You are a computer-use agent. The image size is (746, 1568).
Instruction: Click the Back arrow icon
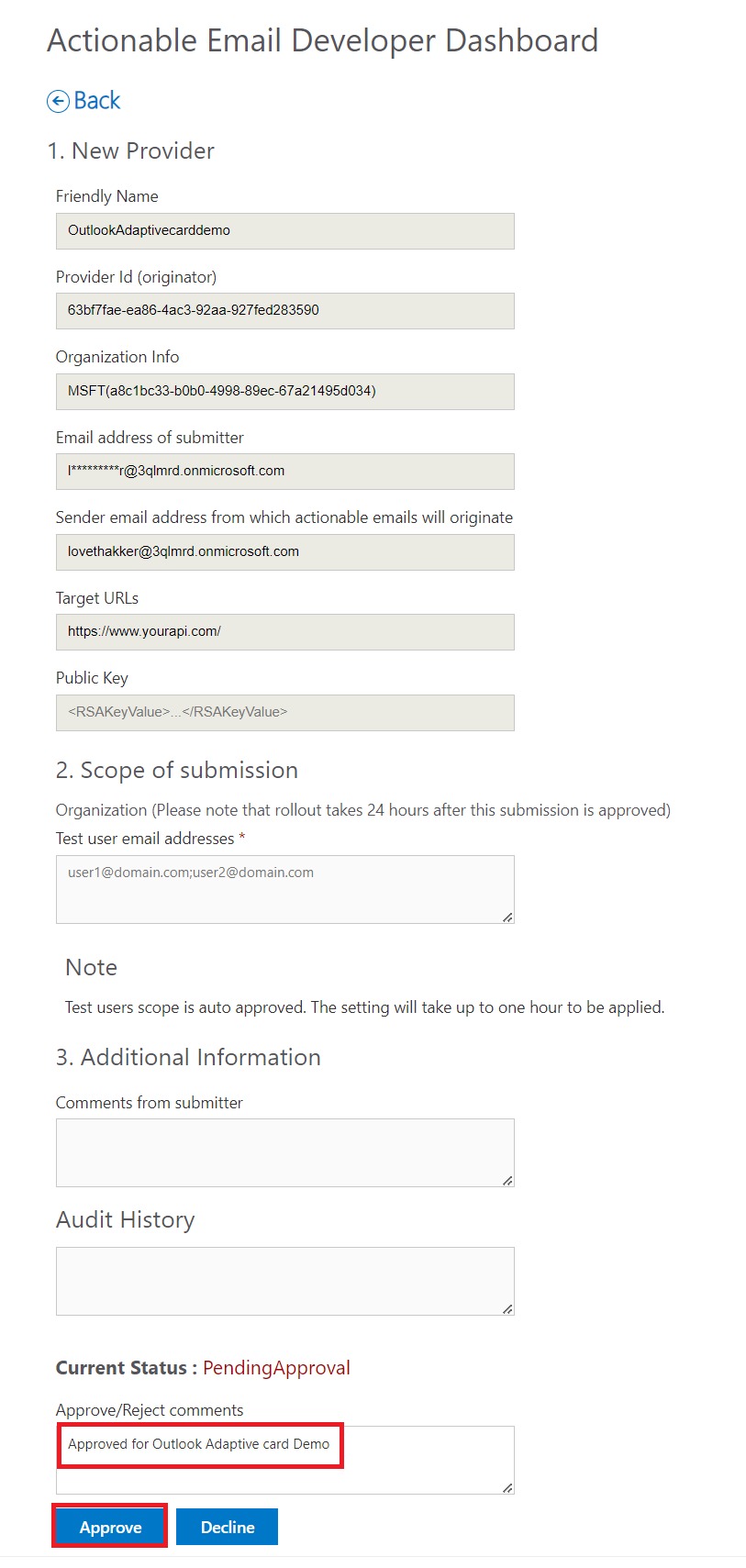(58, 102)
